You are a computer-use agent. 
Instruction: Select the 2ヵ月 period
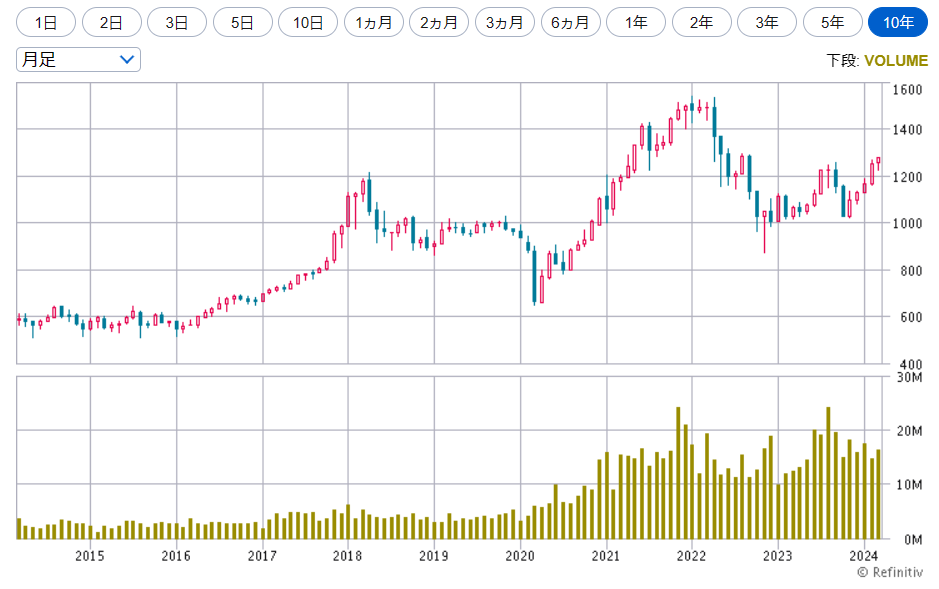coord(439,22)
